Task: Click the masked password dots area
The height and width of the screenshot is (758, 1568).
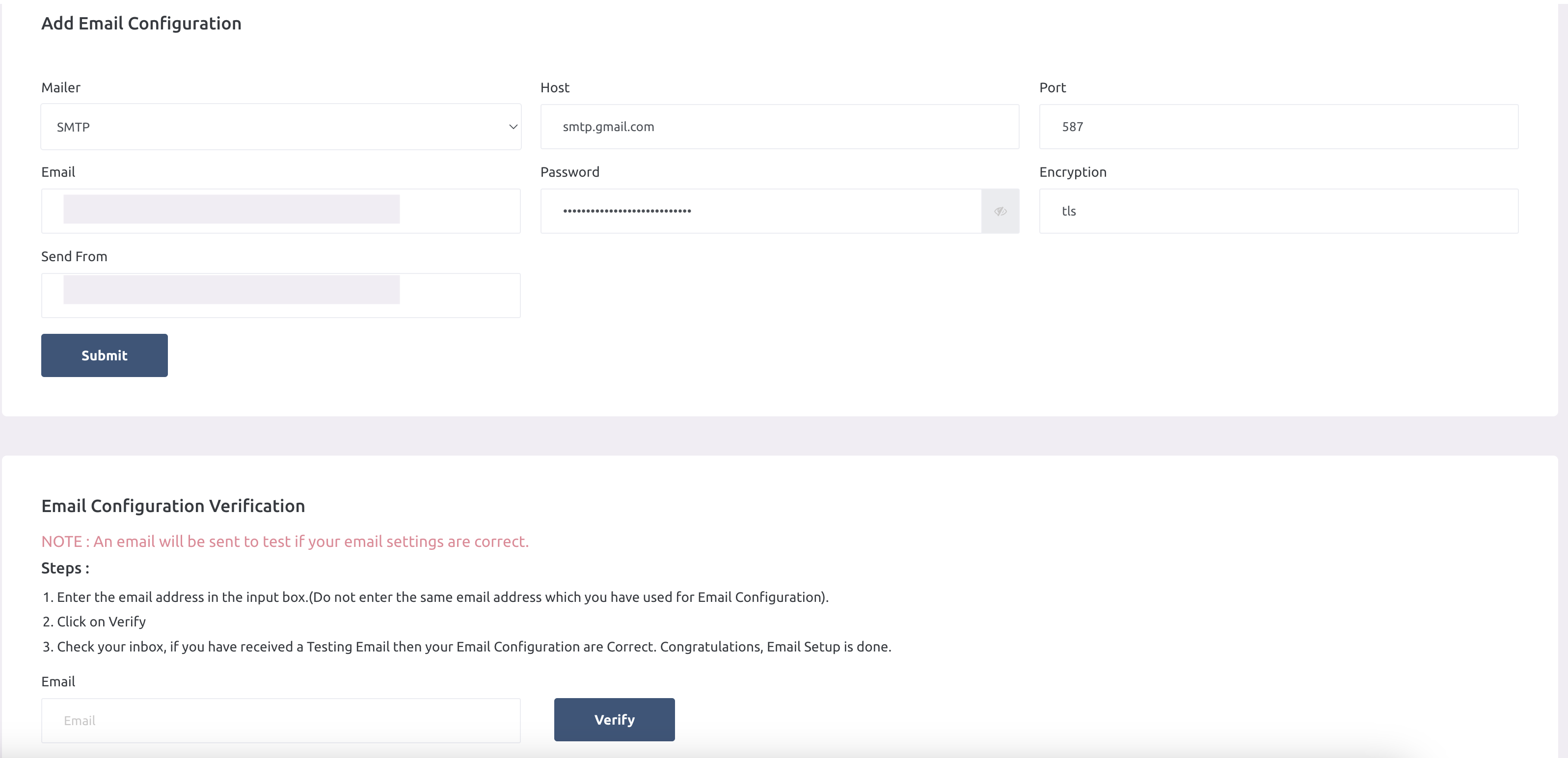Action: coord(627,211)
